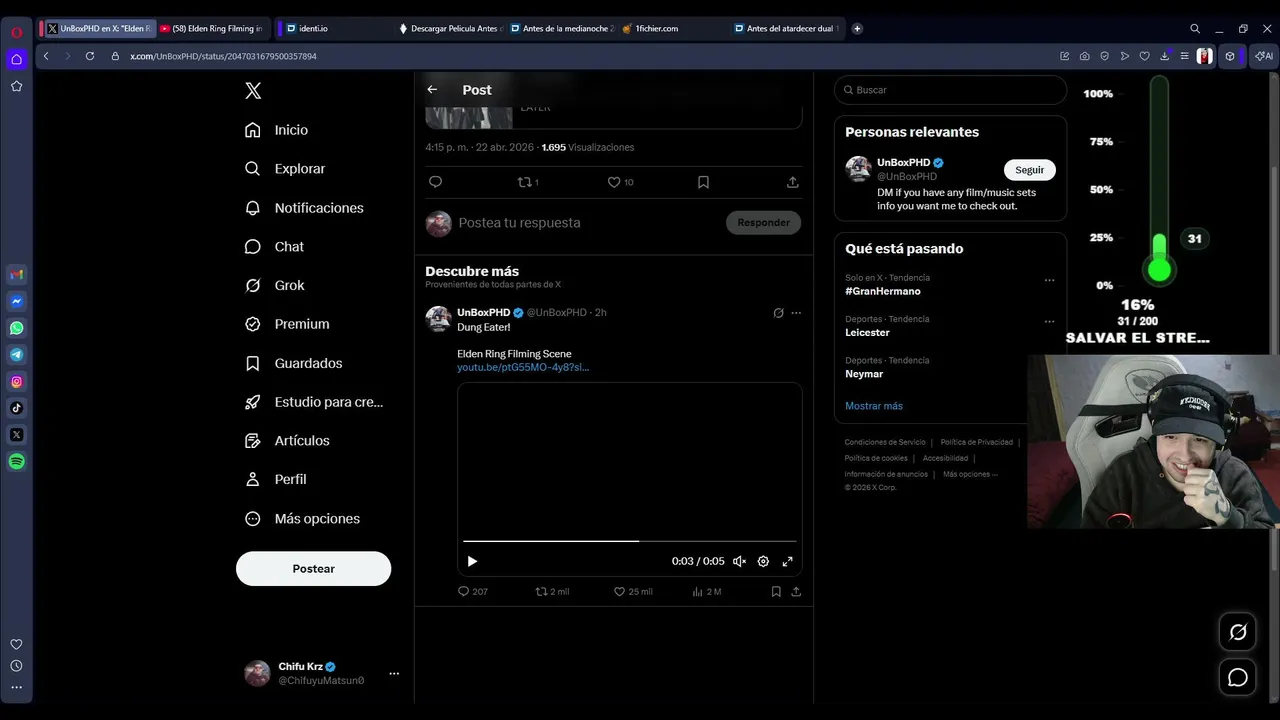Open a new browser tab
The image size is (1280, 720).
point(857,29)
